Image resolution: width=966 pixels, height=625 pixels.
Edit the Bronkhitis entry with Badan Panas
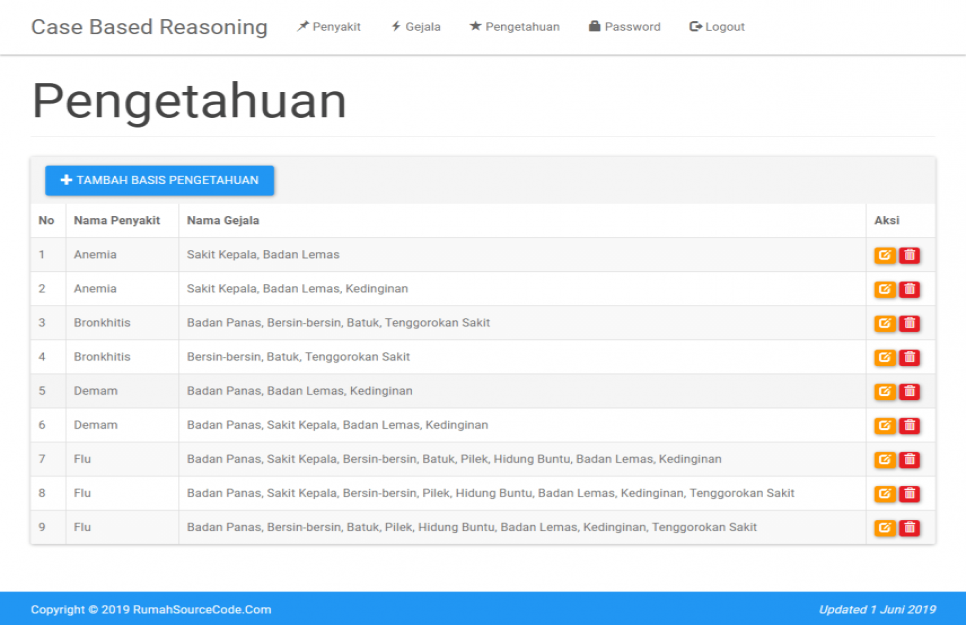(885, 322)
